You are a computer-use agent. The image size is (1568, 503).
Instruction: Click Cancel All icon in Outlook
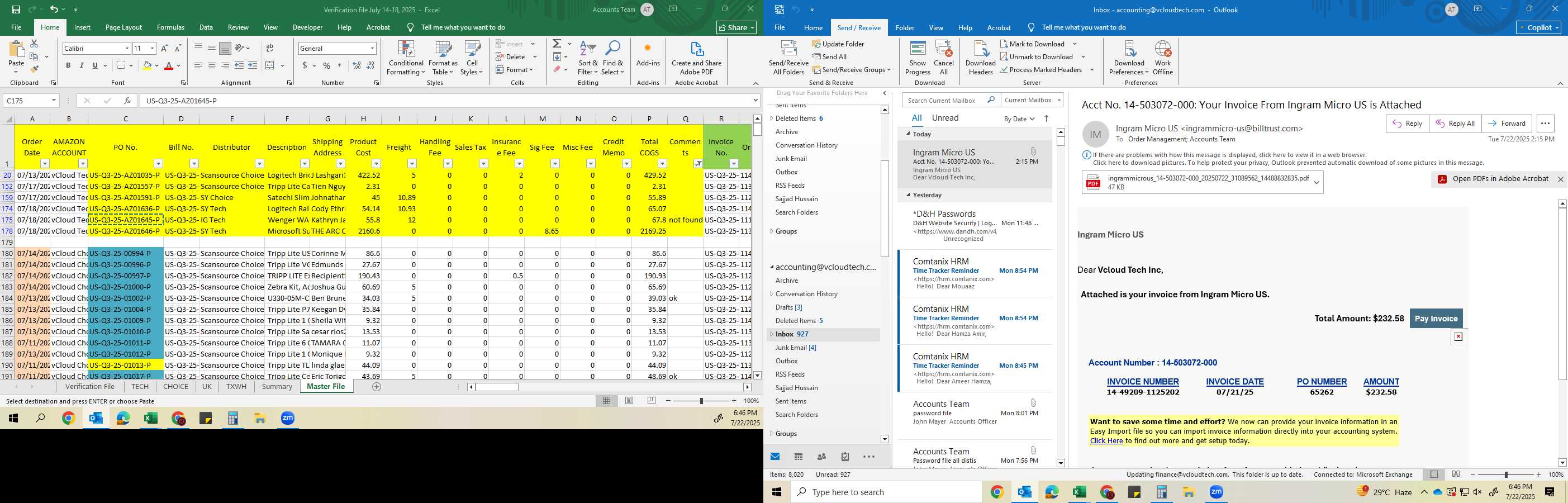click(x=943, y=58)
